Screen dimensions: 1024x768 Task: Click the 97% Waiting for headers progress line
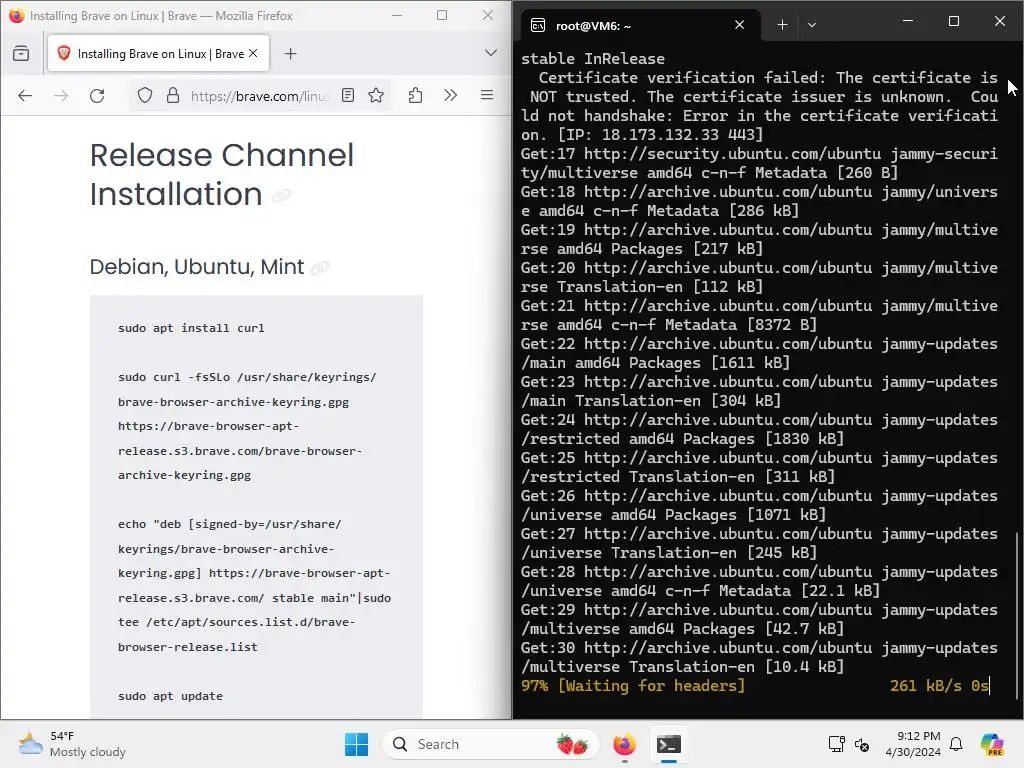point(755,686)
